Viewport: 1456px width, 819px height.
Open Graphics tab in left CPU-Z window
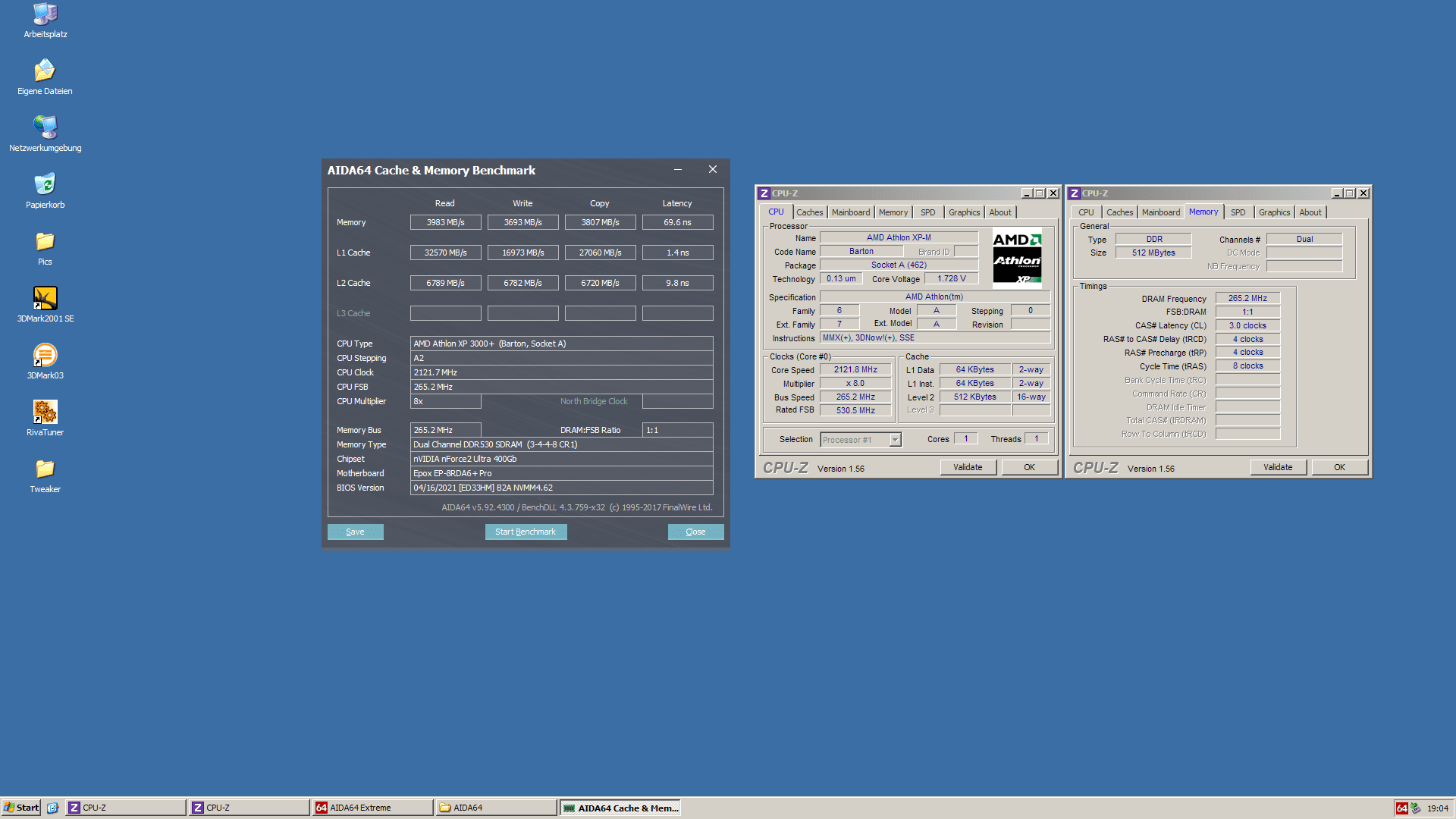[x=964, y=212]
